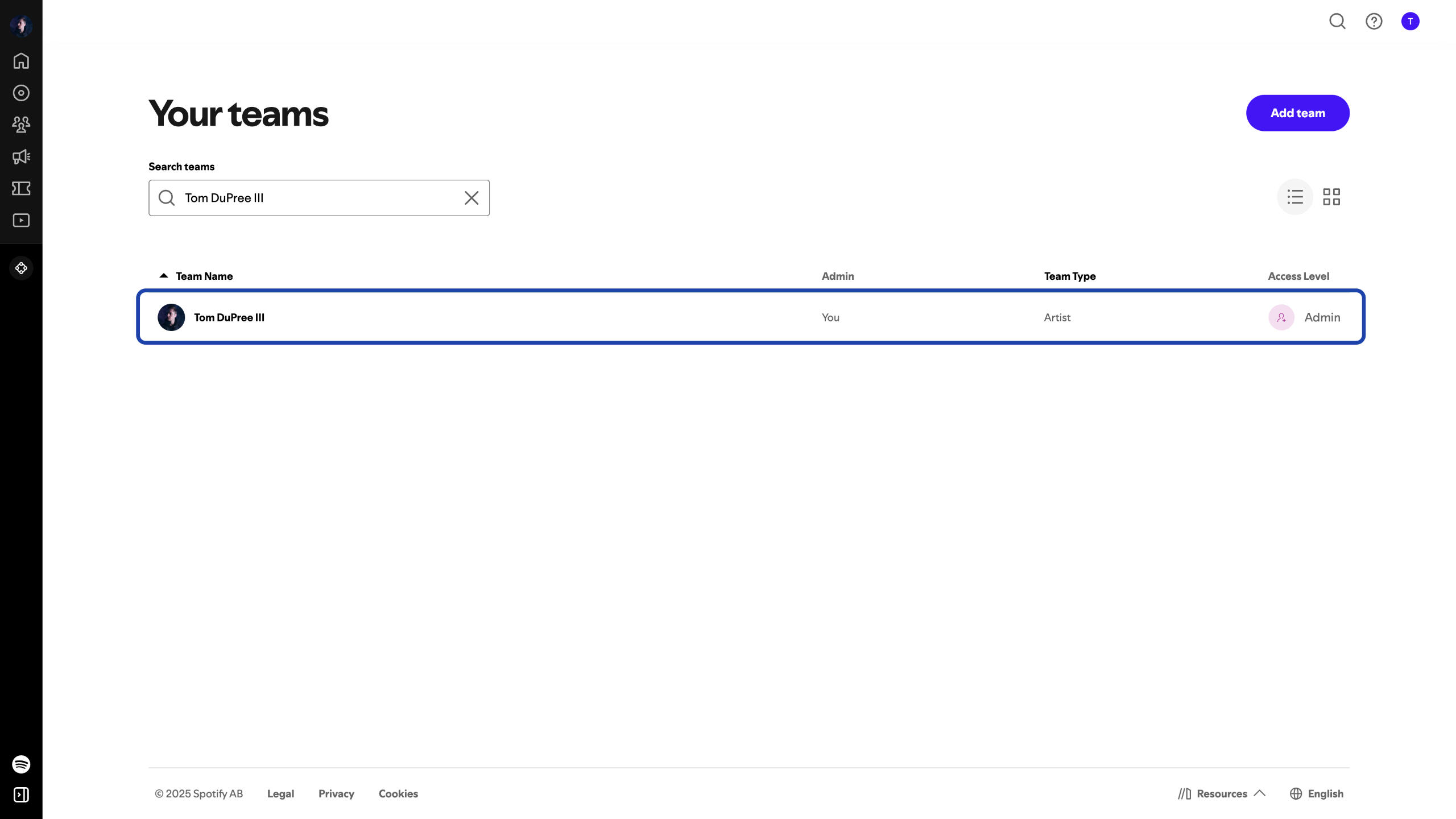This screenshot has width=1456, height=819.
Task: Open the ticket-shaped sidebar icon
Action: (21, 188)
